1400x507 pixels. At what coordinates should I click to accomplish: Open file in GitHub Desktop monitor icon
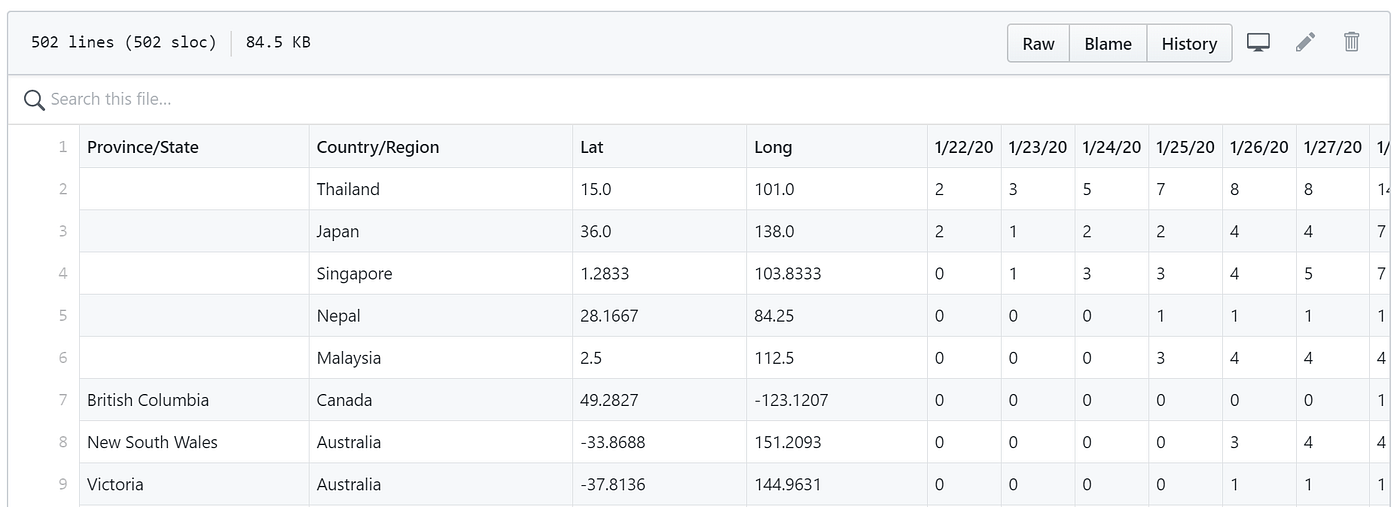[x=1258, y=43]
